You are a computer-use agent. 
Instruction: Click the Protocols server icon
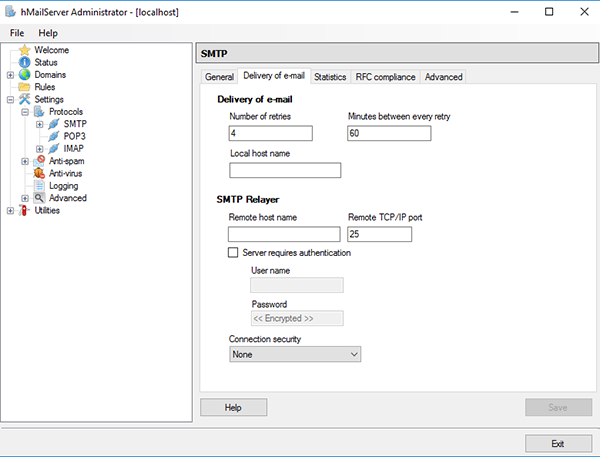(x=39, y=111)
